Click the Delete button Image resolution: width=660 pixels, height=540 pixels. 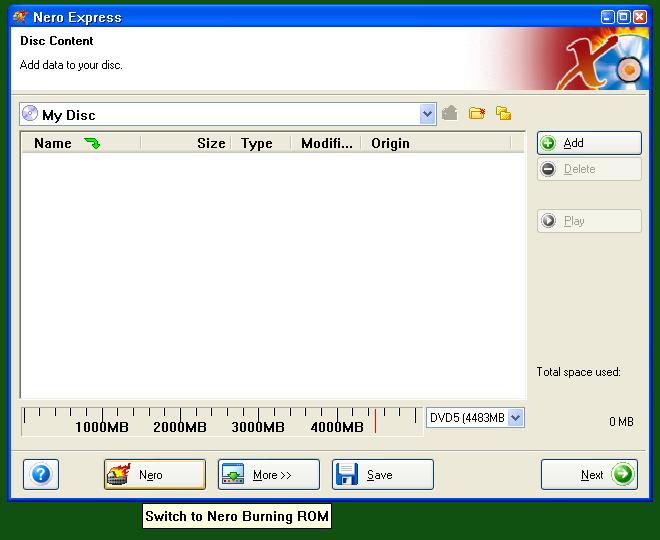(x=589, y=169)
